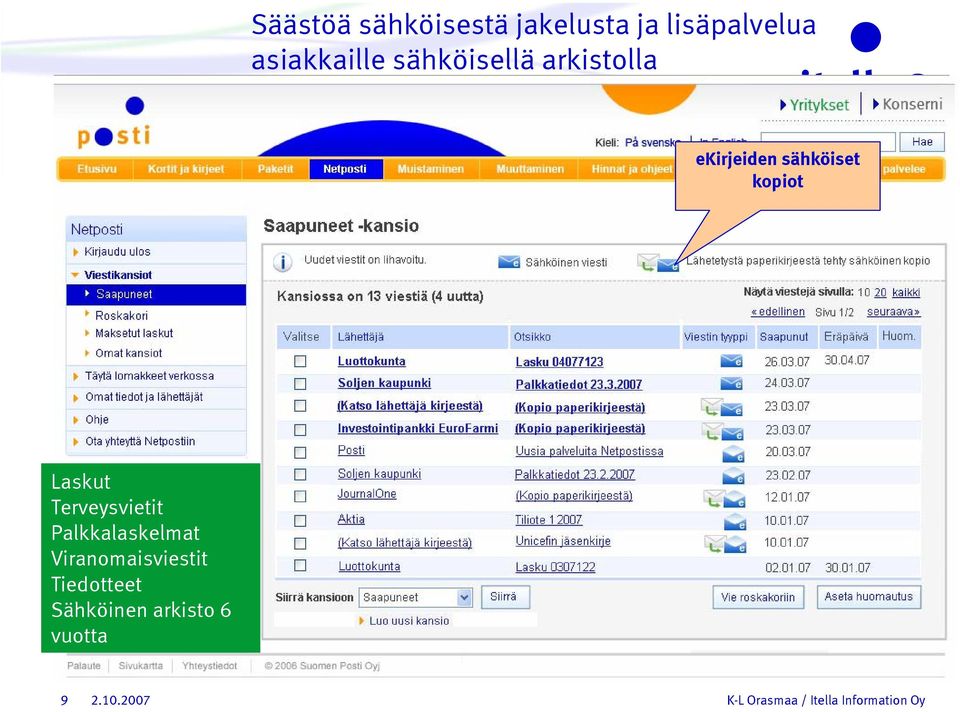The image size is (960, 712).
Task: Click the info icon beside Uudet viestit
Action: tap(282, 262)
